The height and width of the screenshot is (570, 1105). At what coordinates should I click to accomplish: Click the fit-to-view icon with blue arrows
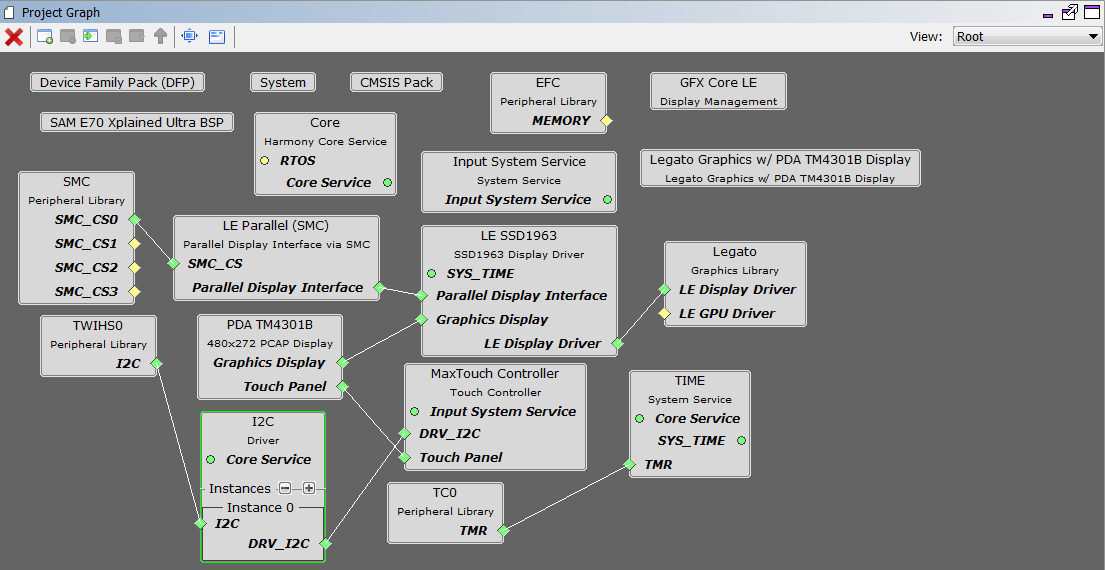(190, 36)
